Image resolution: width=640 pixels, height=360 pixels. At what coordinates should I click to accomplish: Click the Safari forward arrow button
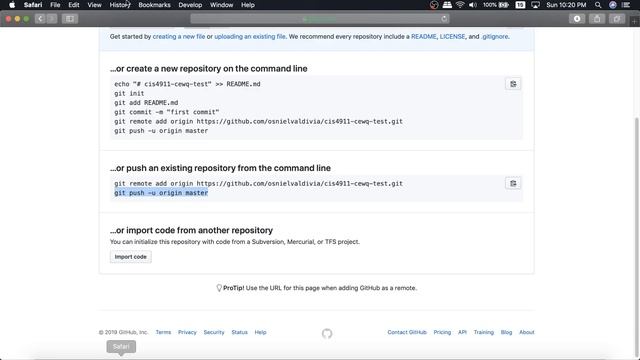tap(52, 18)
